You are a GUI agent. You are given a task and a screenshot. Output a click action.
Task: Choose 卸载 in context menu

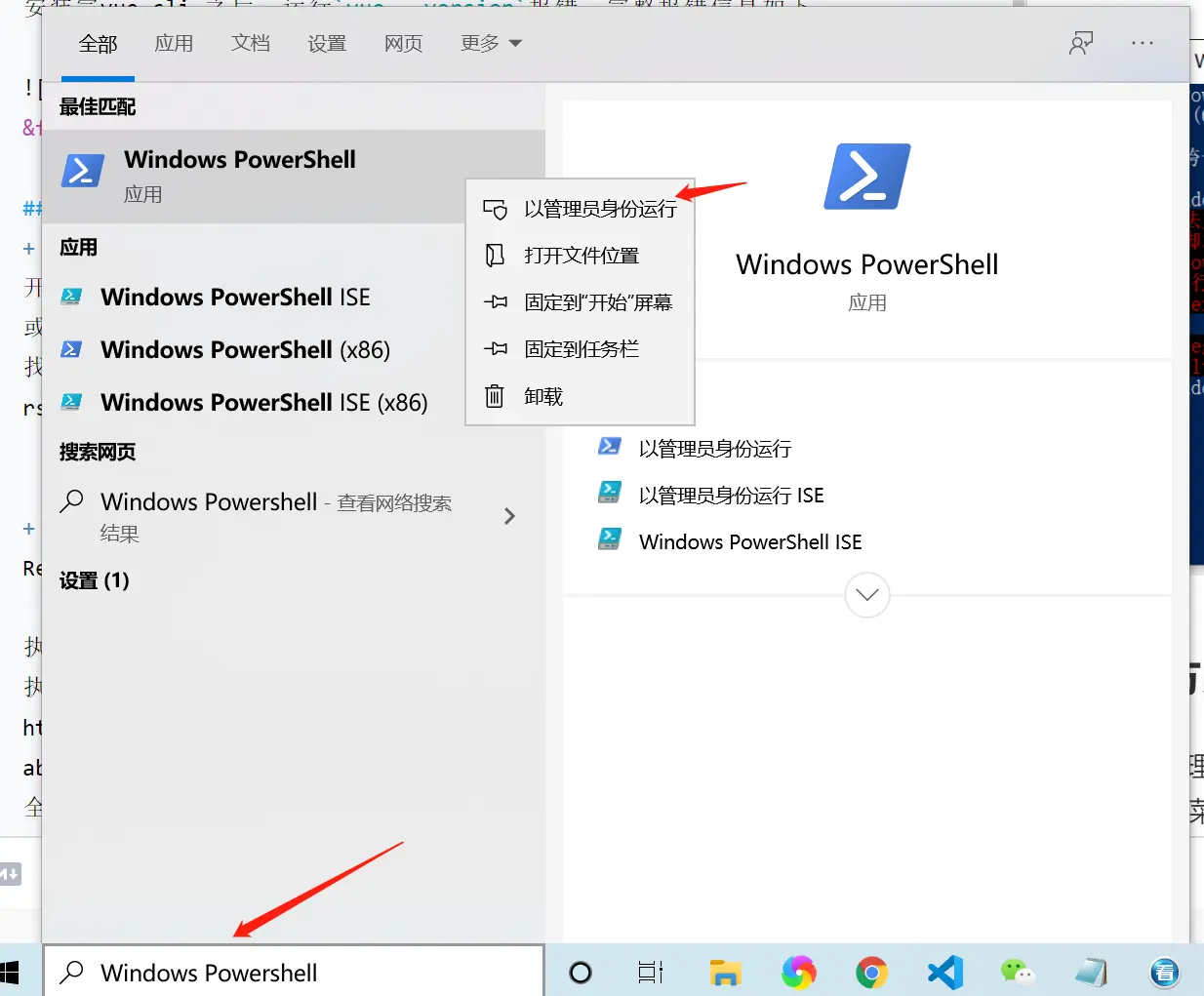pos(581,396)
